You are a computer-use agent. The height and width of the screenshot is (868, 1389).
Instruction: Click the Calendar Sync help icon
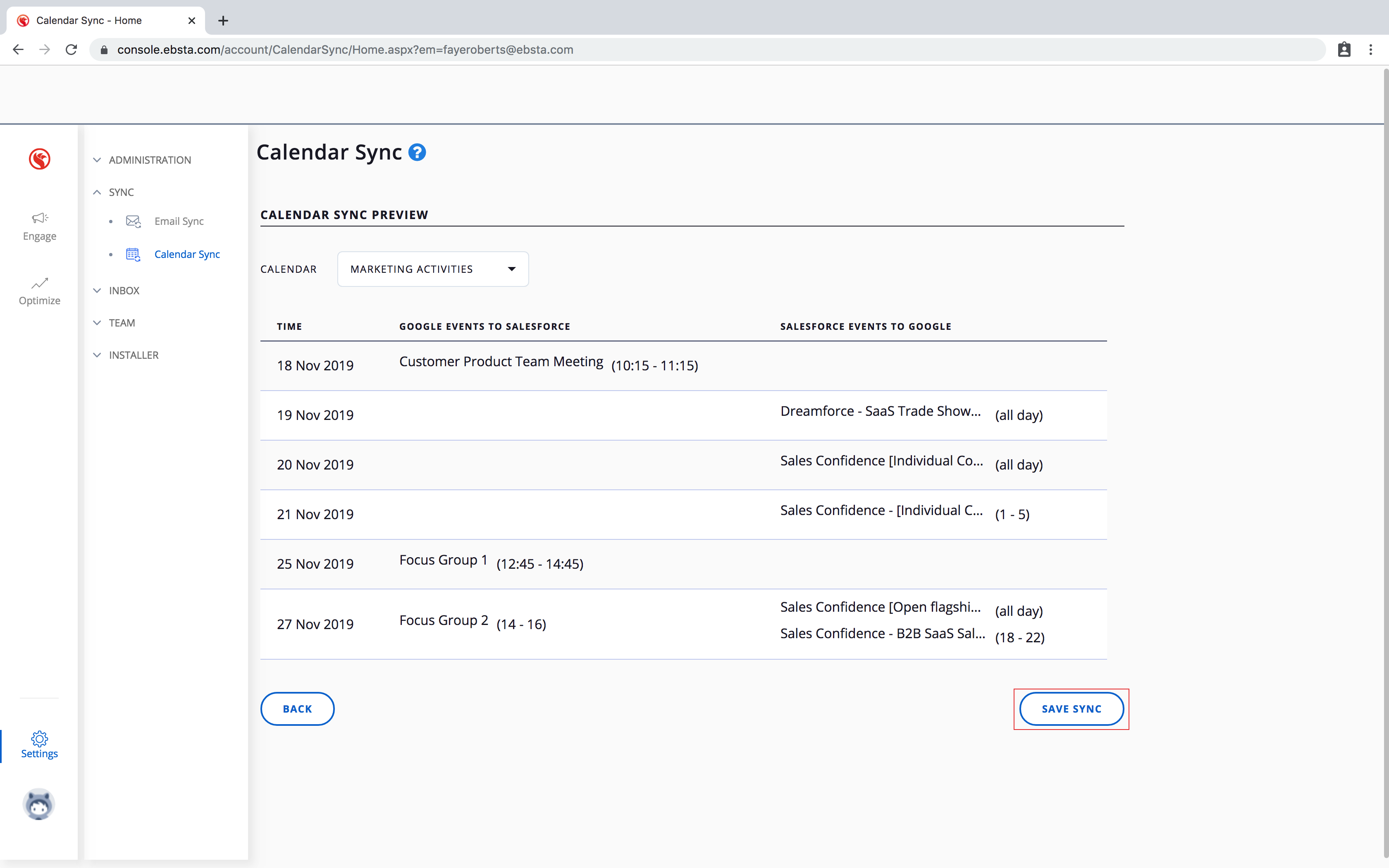point(417,153)
